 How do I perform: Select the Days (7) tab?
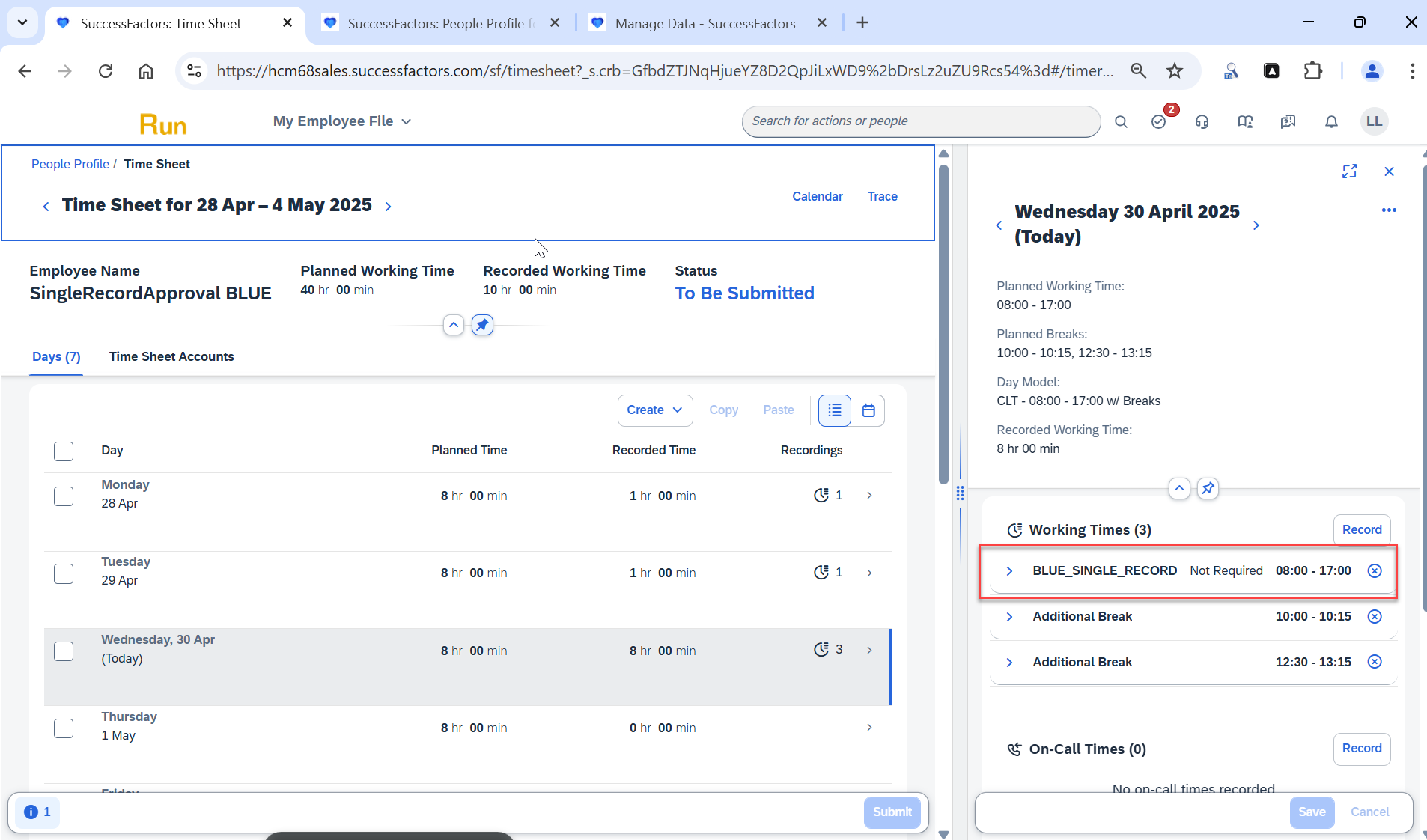pos(56,357)
